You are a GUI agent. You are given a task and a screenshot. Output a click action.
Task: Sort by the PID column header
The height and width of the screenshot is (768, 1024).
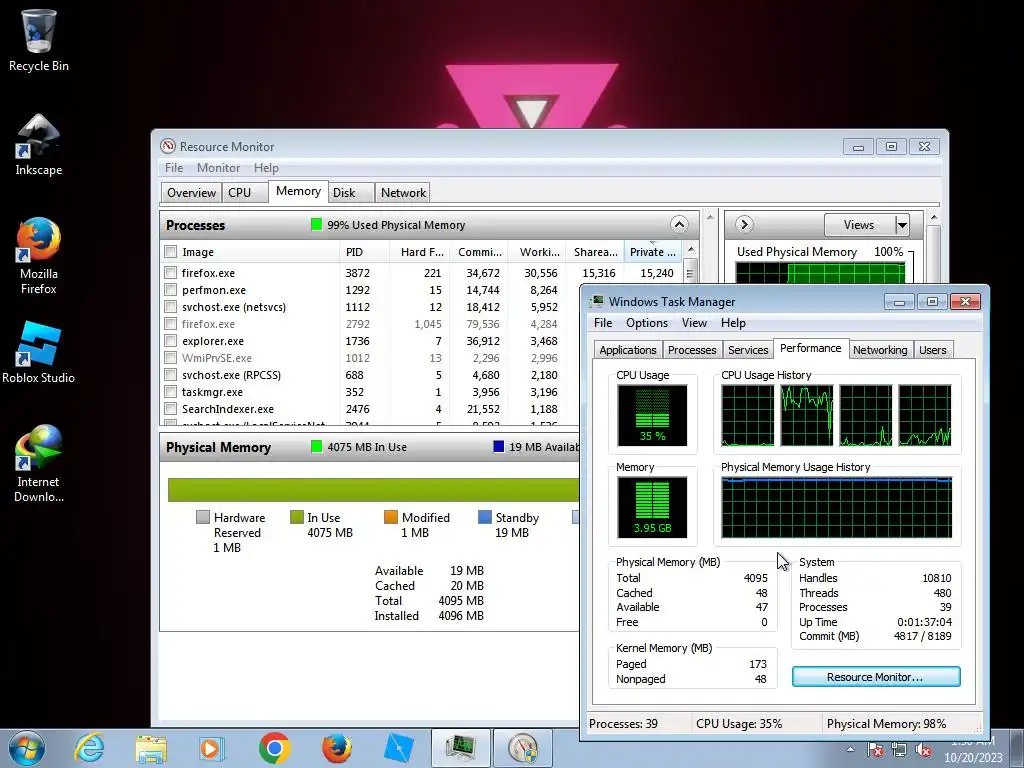364,252
